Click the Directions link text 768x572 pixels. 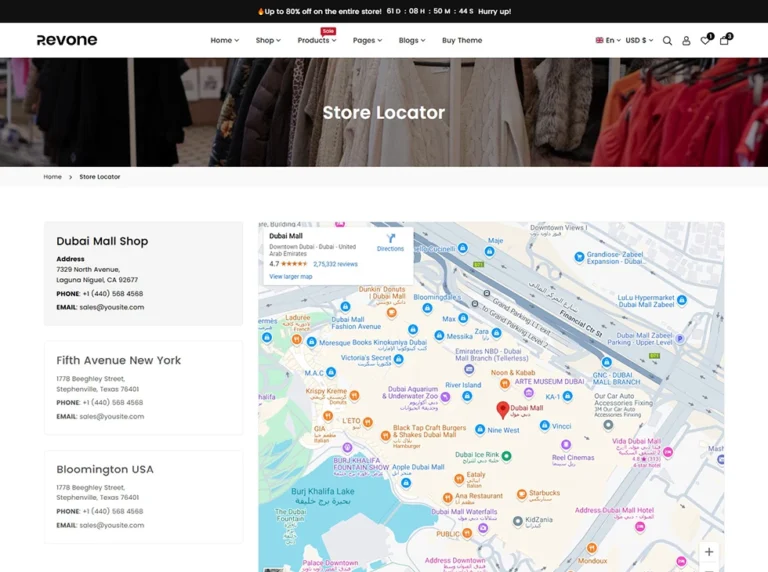click(x=390, y=249)
